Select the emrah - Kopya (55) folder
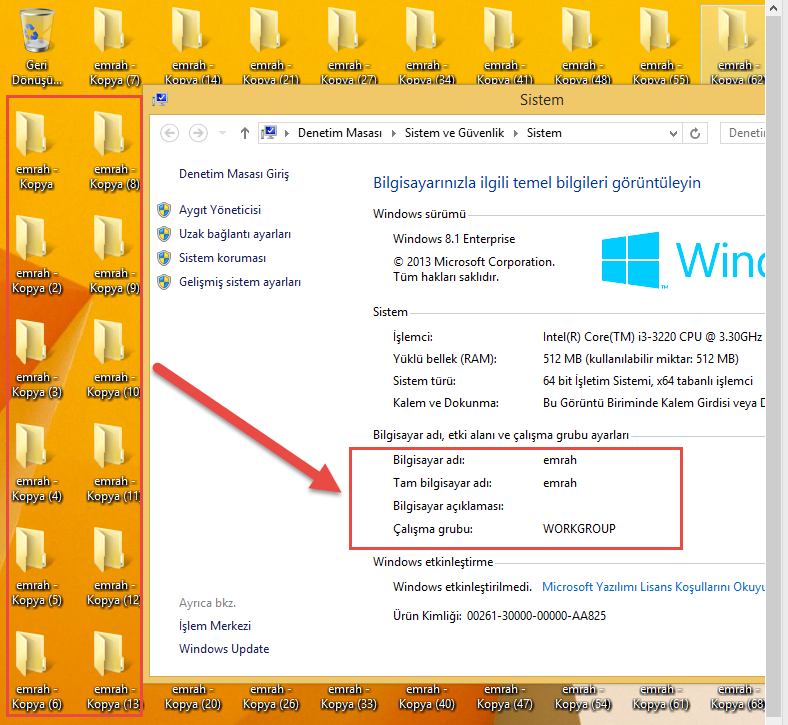 pyautogui.click(x=660, y=46)
